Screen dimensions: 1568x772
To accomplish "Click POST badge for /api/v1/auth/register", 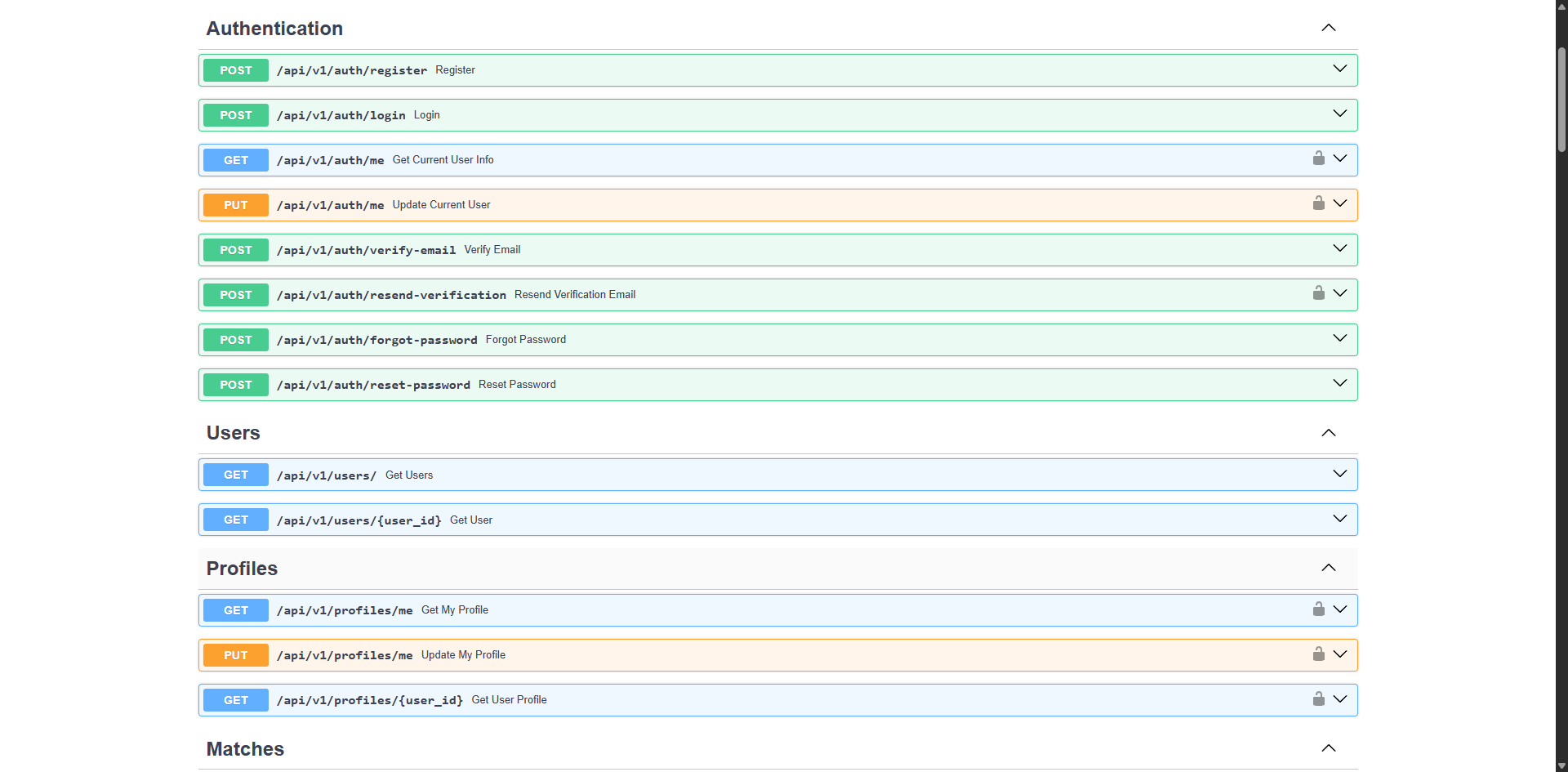I will 236,70.
